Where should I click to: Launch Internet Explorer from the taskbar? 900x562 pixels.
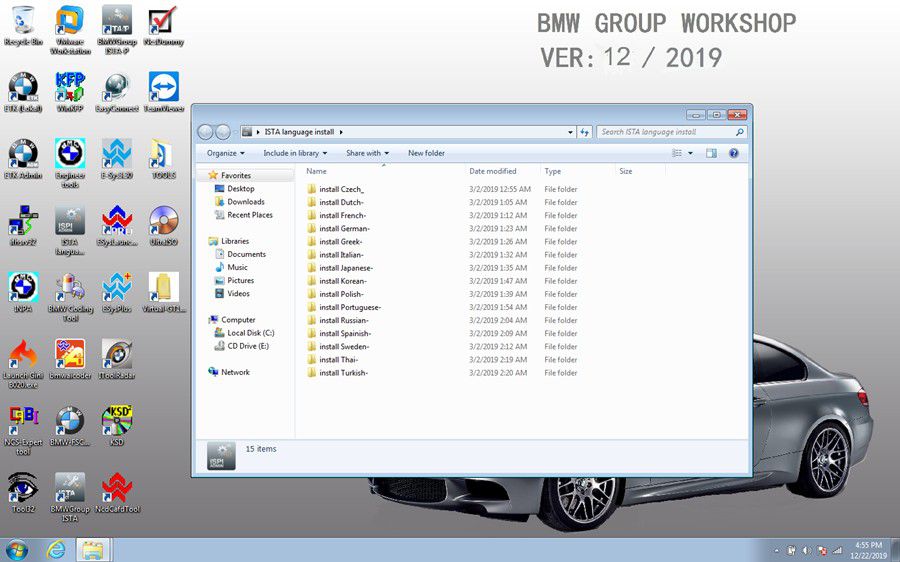click(x=56, y=550)
